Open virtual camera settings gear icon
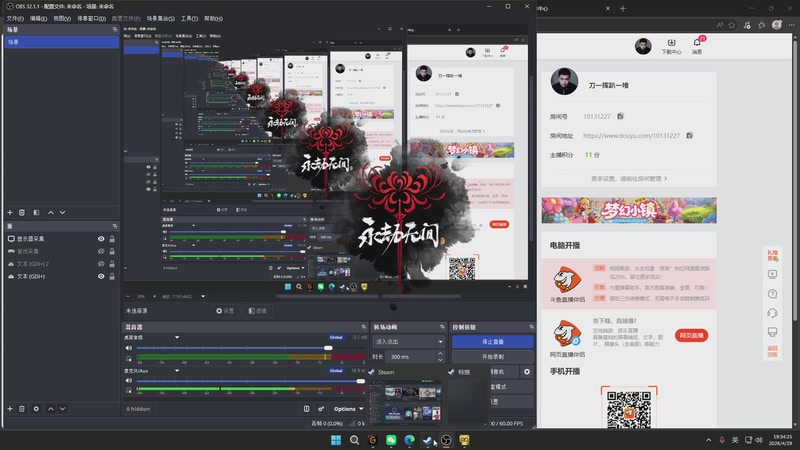Viewport: 800px width, 450px height. click(x=527, y=372)
